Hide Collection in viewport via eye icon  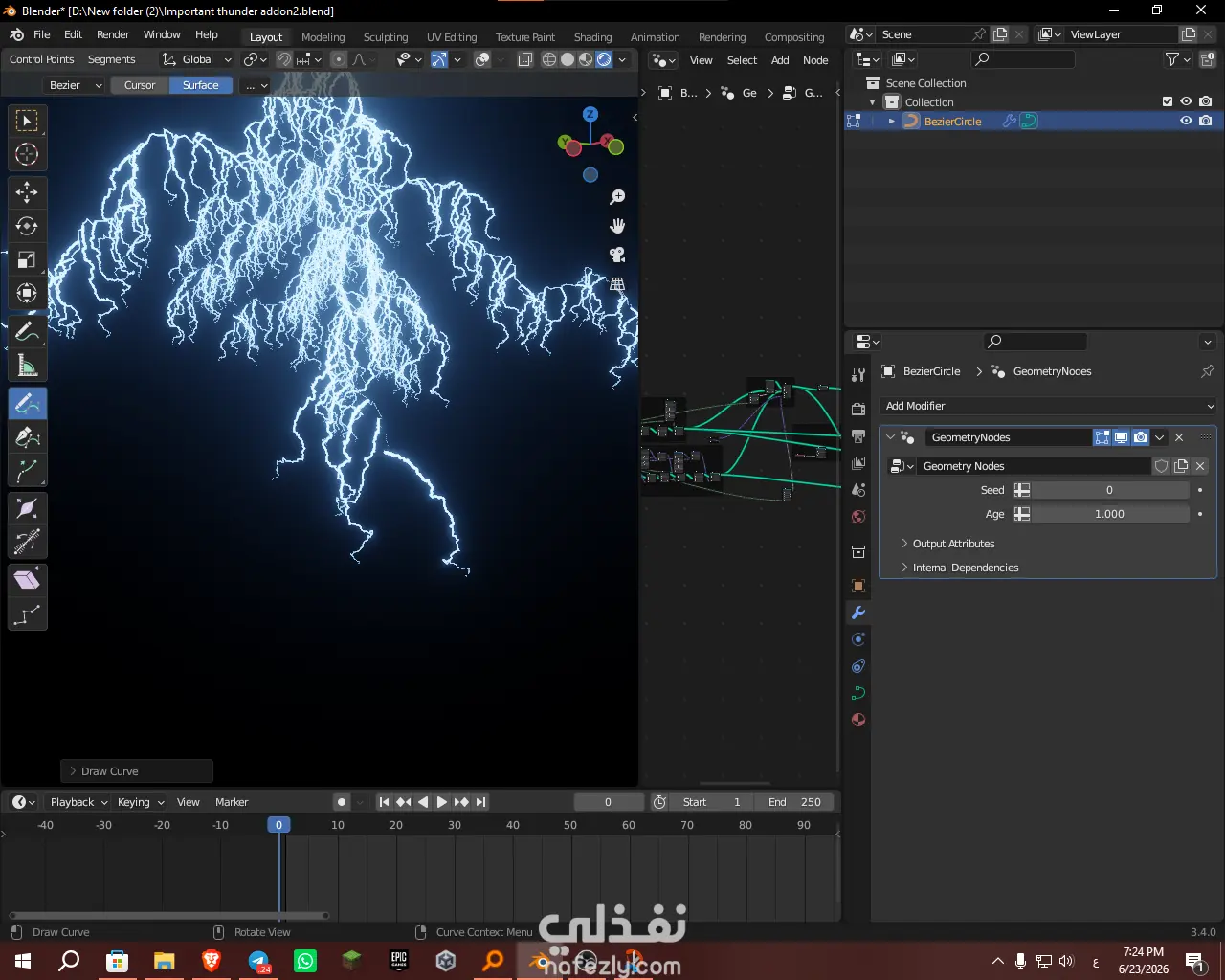click(1186, 101)
